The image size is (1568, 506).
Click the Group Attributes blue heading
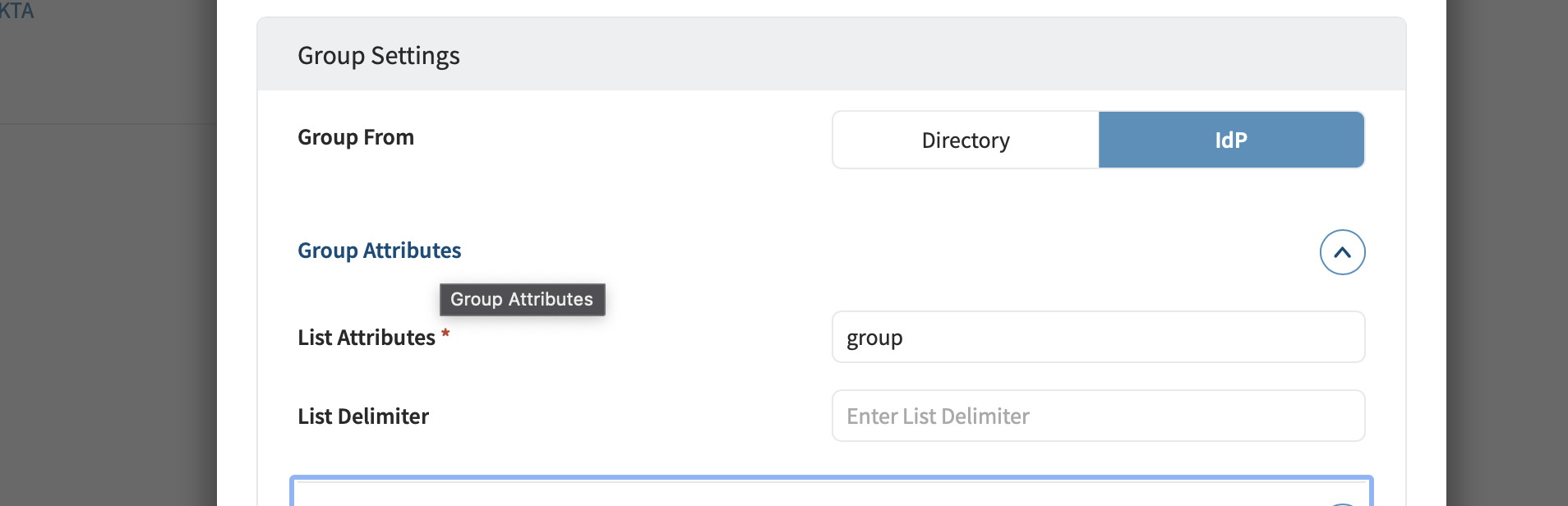point(379,251)
